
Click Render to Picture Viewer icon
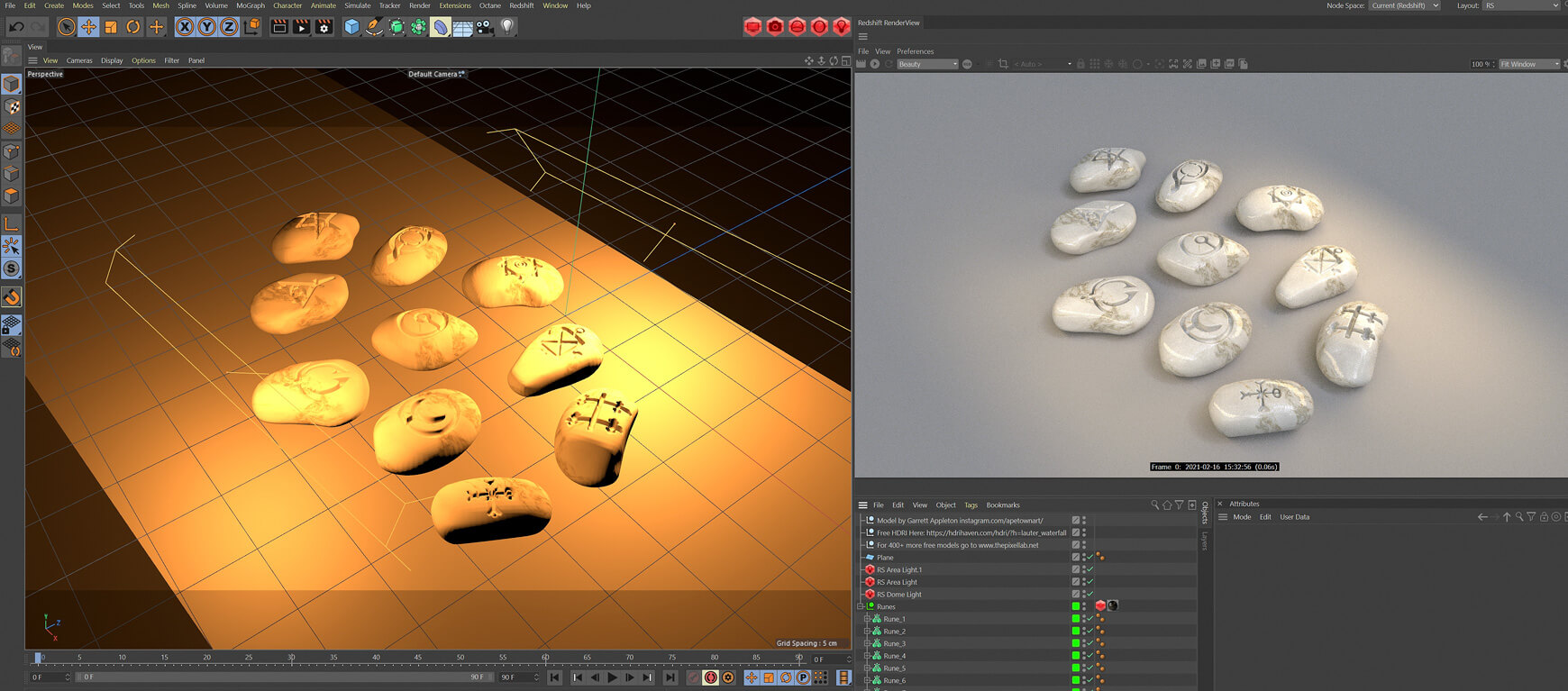[301, 27]
